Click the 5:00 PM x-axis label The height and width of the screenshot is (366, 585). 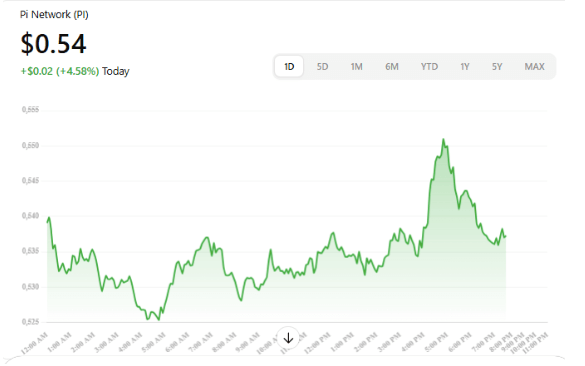436,343
